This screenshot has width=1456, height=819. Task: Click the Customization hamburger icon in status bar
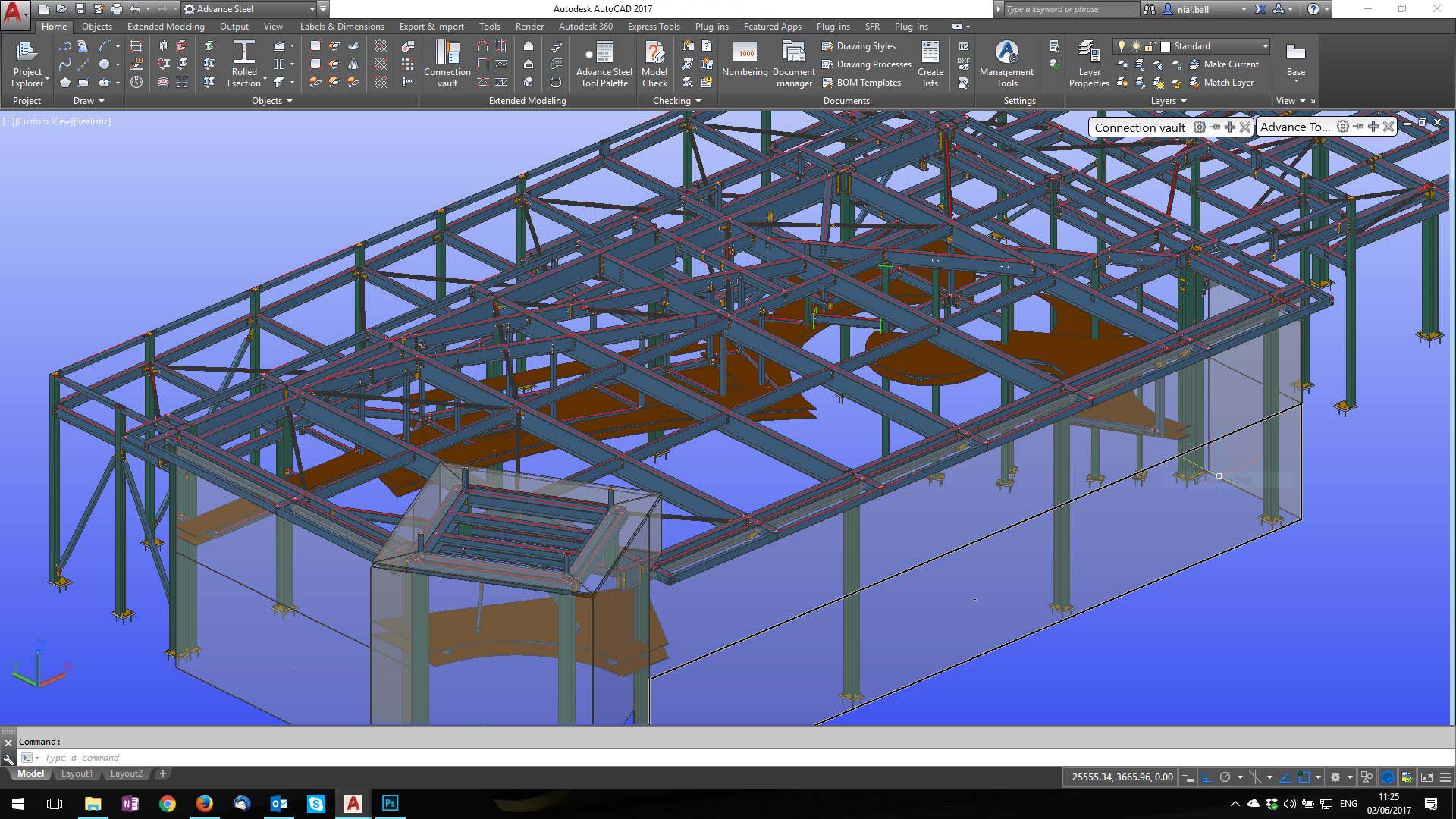[x=1445, y=777]
